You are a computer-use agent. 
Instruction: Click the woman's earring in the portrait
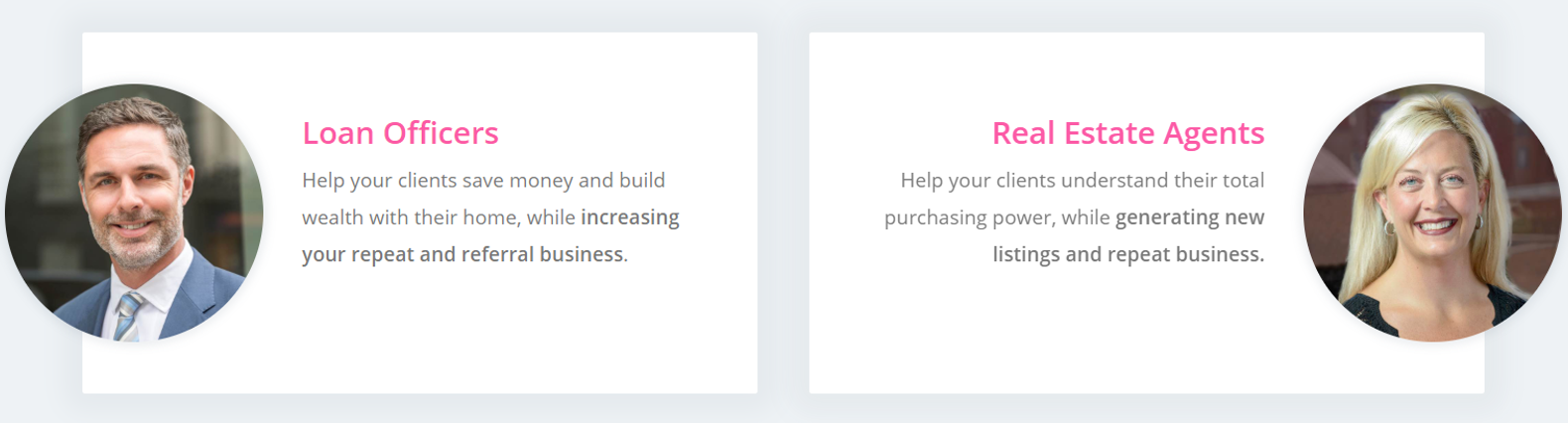pyautogui.click(x=1389, y=228)
